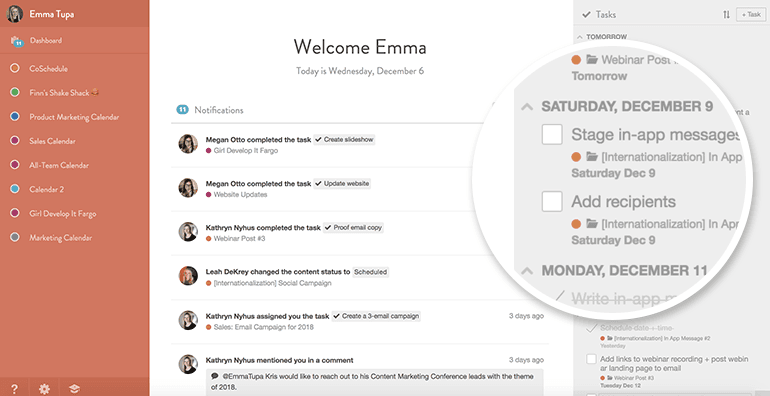The height and width of the screenshot is (396, 770).
Task: Check the Add recipients task checkbox
Action: (x=552, y=201)
